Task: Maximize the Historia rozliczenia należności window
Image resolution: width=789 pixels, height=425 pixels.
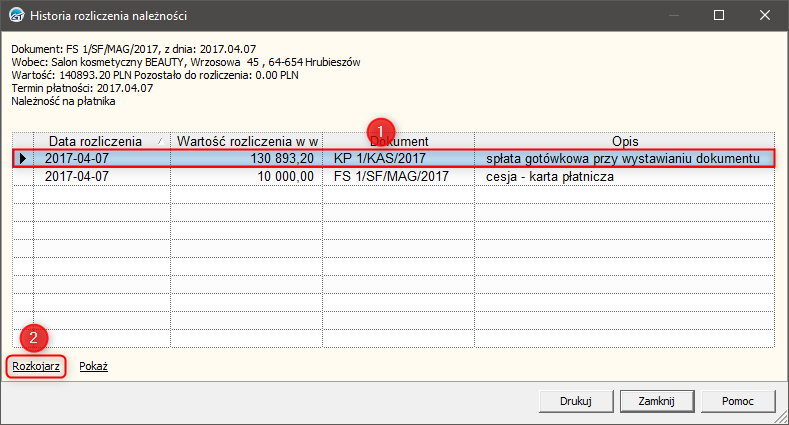Action: (719, 15)
